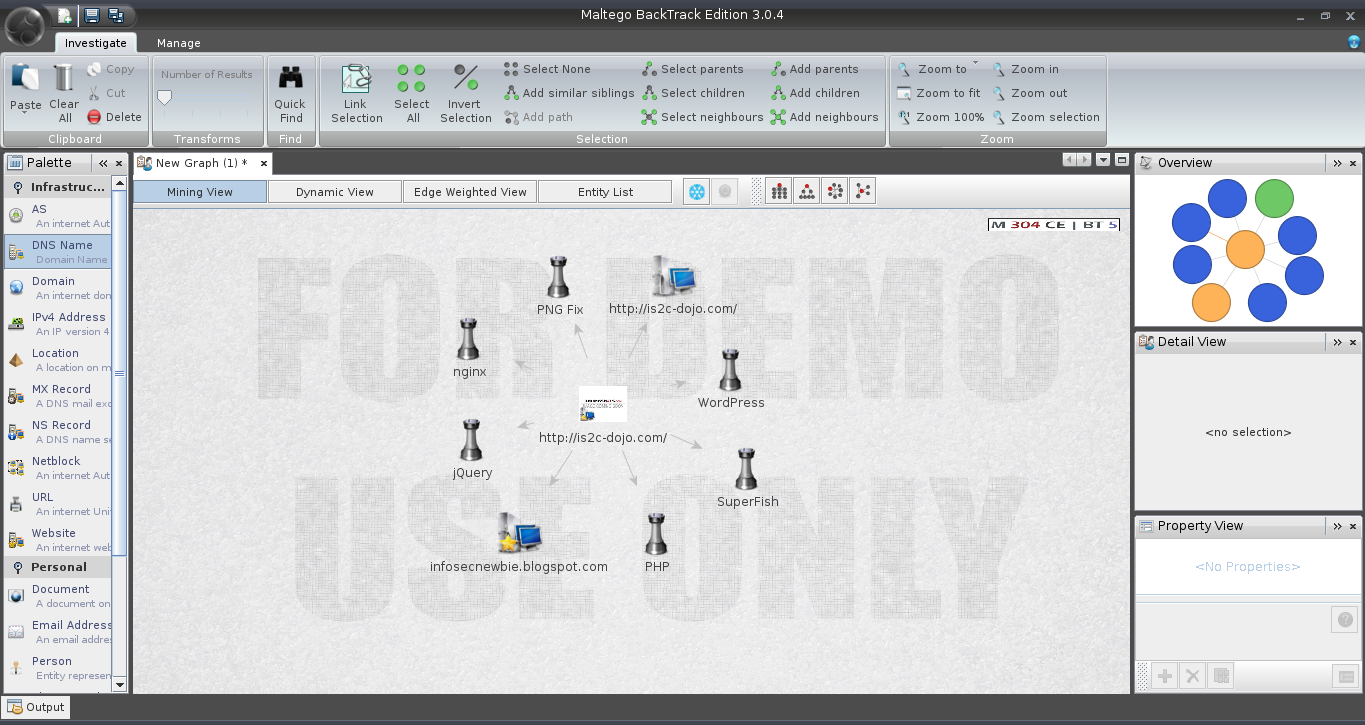Image resolution: width=1365 pixels, height=725 pixels.
Task: Open the Output panel tab
Action: click(x=36, y=707)
